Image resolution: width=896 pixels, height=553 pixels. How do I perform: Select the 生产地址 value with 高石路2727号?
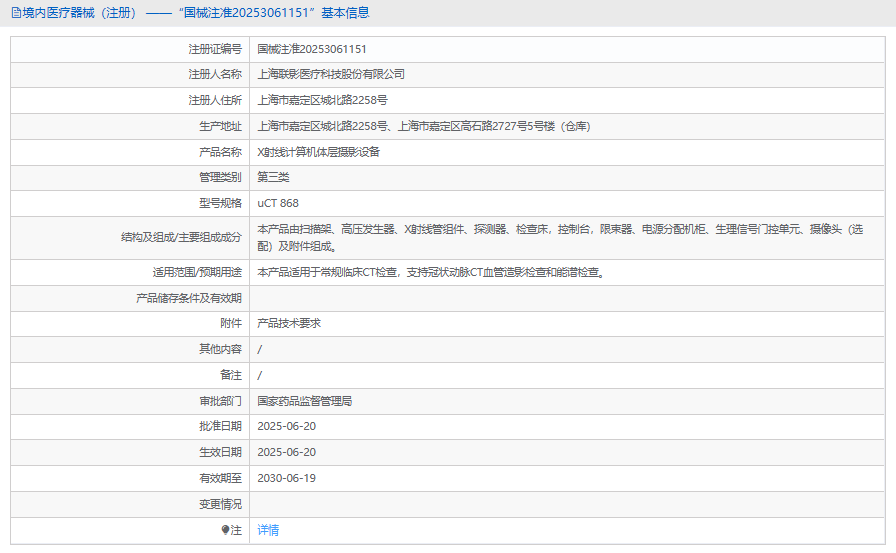424,126
